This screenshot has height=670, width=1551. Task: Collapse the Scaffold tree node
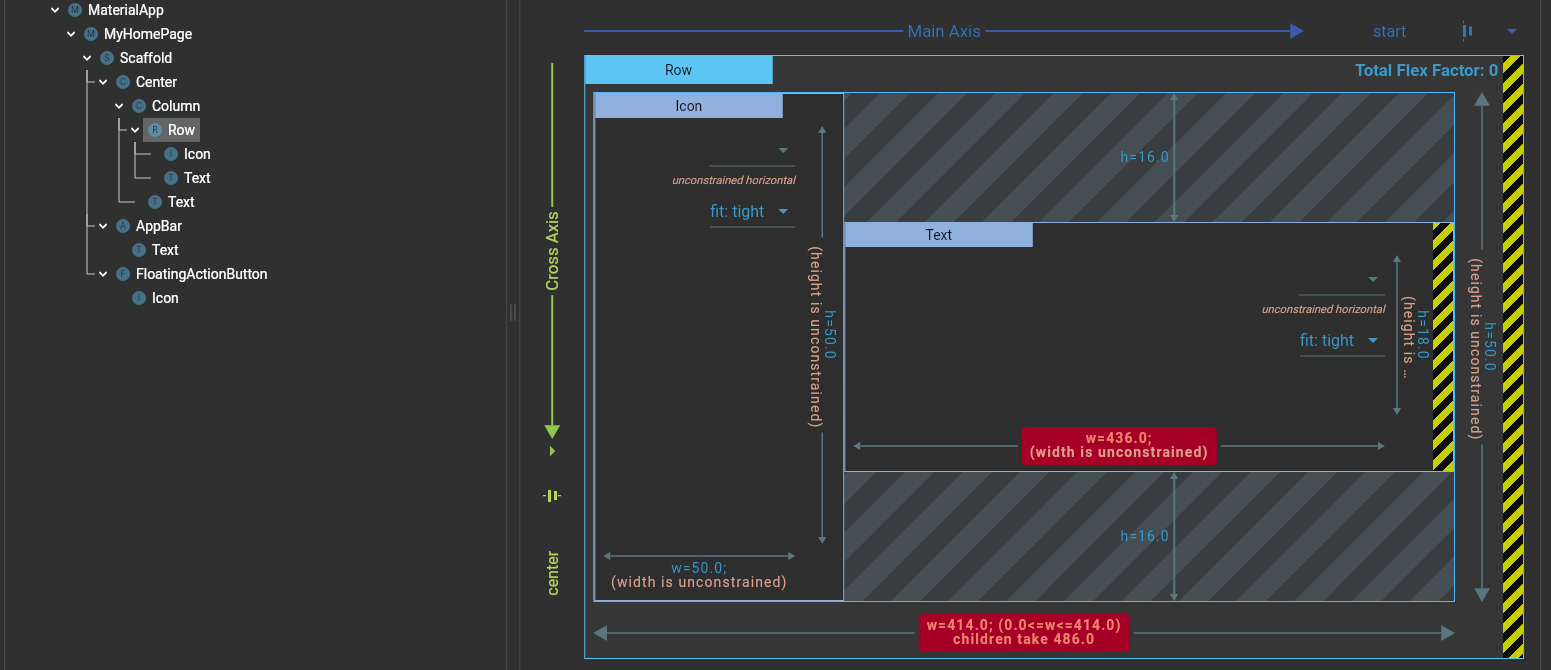(87, 57)
